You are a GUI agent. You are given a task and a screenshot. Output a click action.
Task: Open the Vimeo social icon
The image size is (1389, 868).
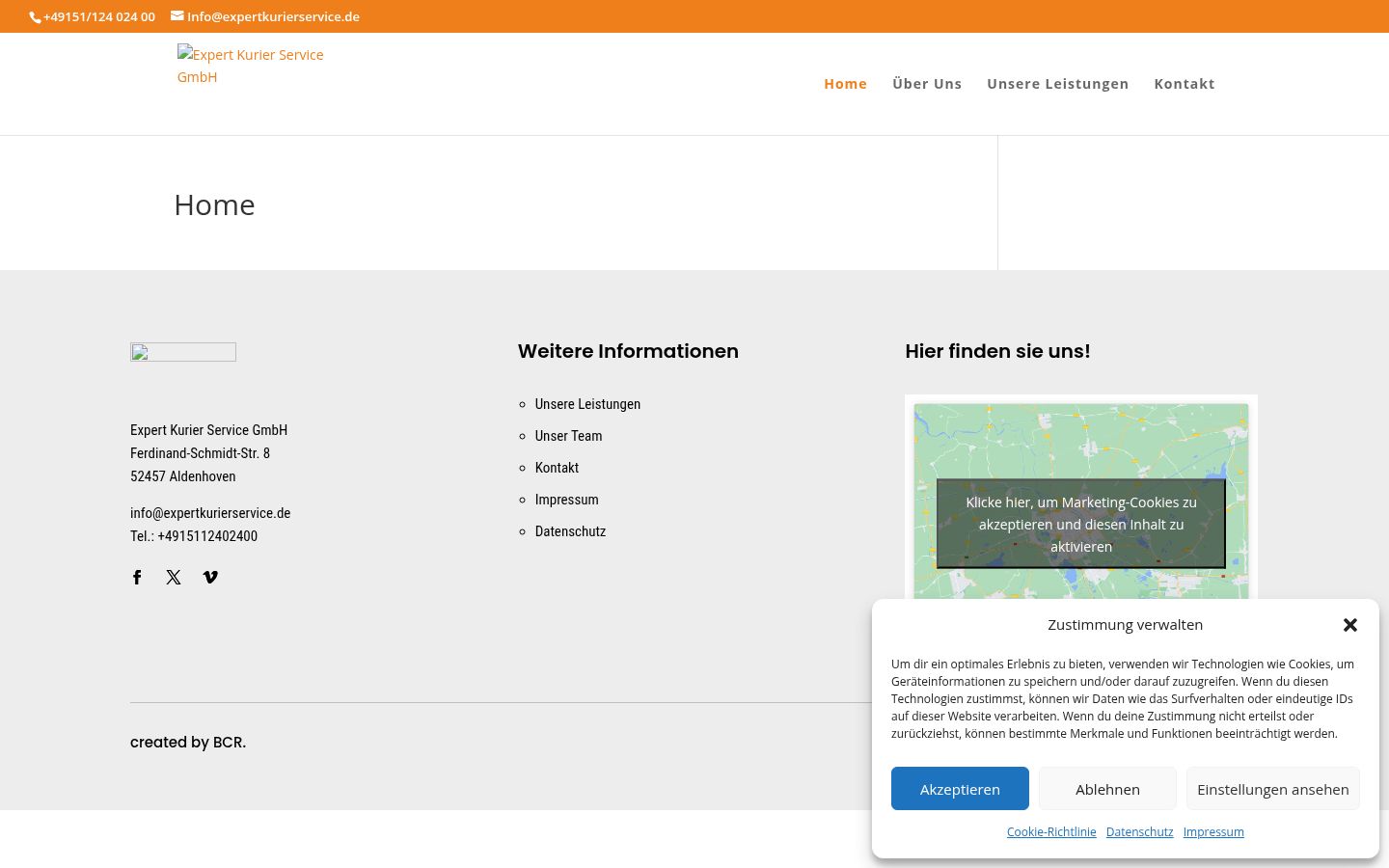[x=210, y=578]
